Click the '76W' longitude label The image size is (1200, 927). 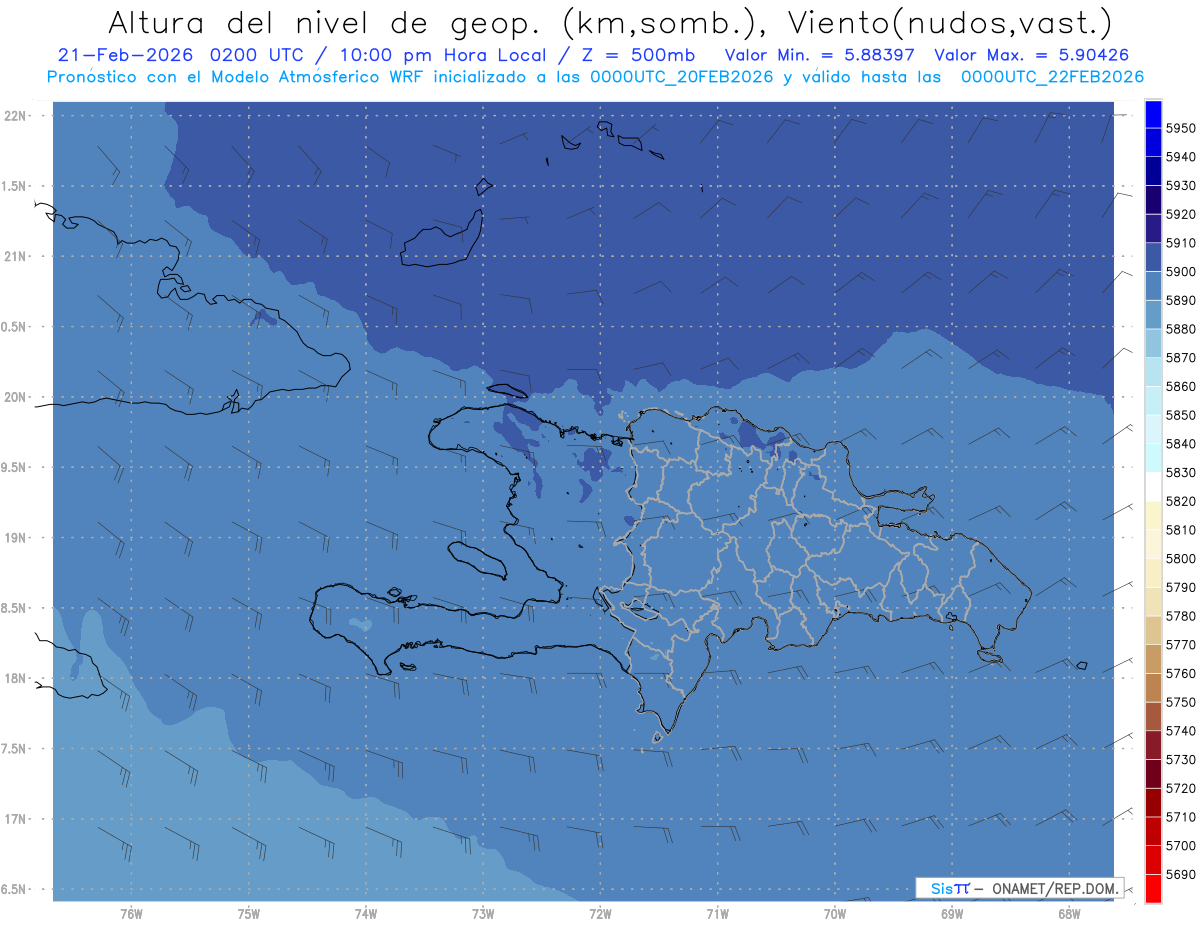coord(131,913)
